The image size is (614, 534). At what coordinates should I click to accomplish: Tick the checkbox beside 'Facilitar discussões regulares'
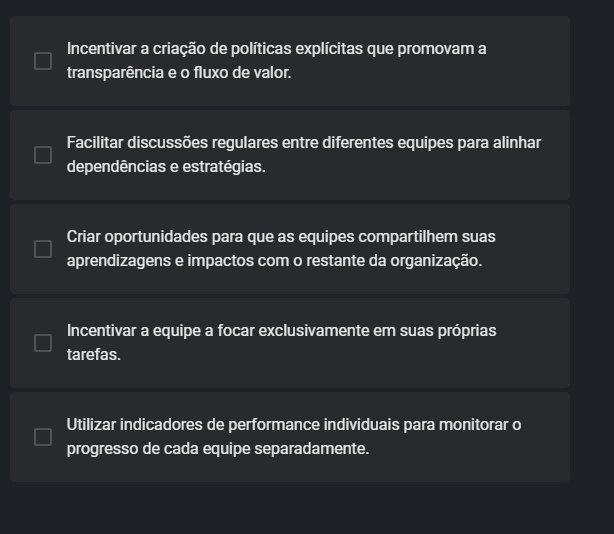[x=43, y=155]
